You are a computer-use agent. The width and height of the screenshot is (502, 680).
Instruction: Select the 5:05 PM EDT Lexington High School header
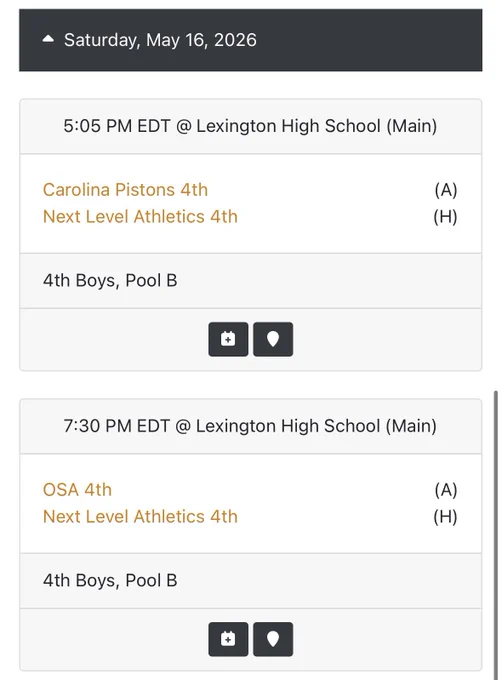251,126
